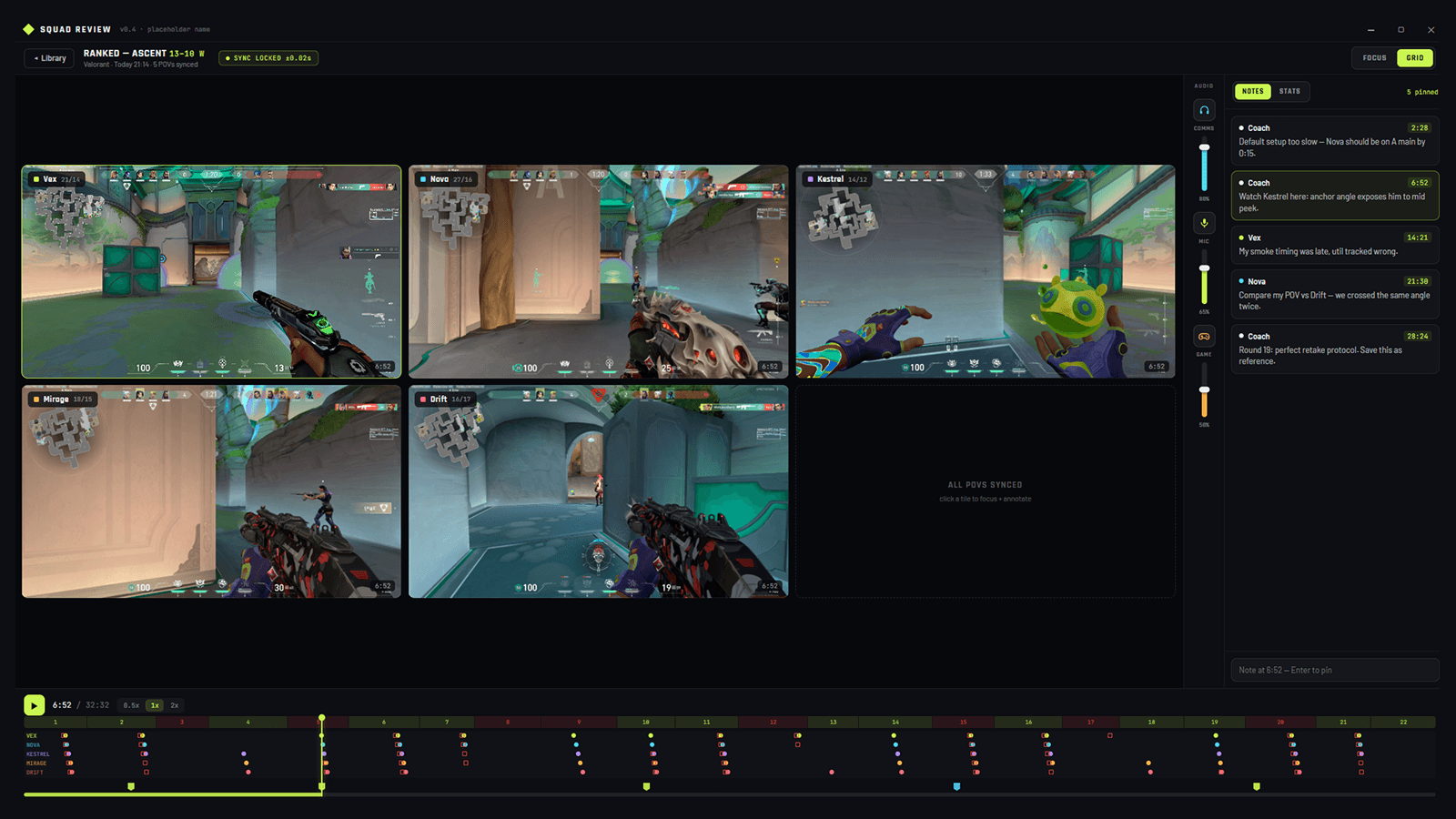Select the MIRAGE timeline row label

(35, 763)
